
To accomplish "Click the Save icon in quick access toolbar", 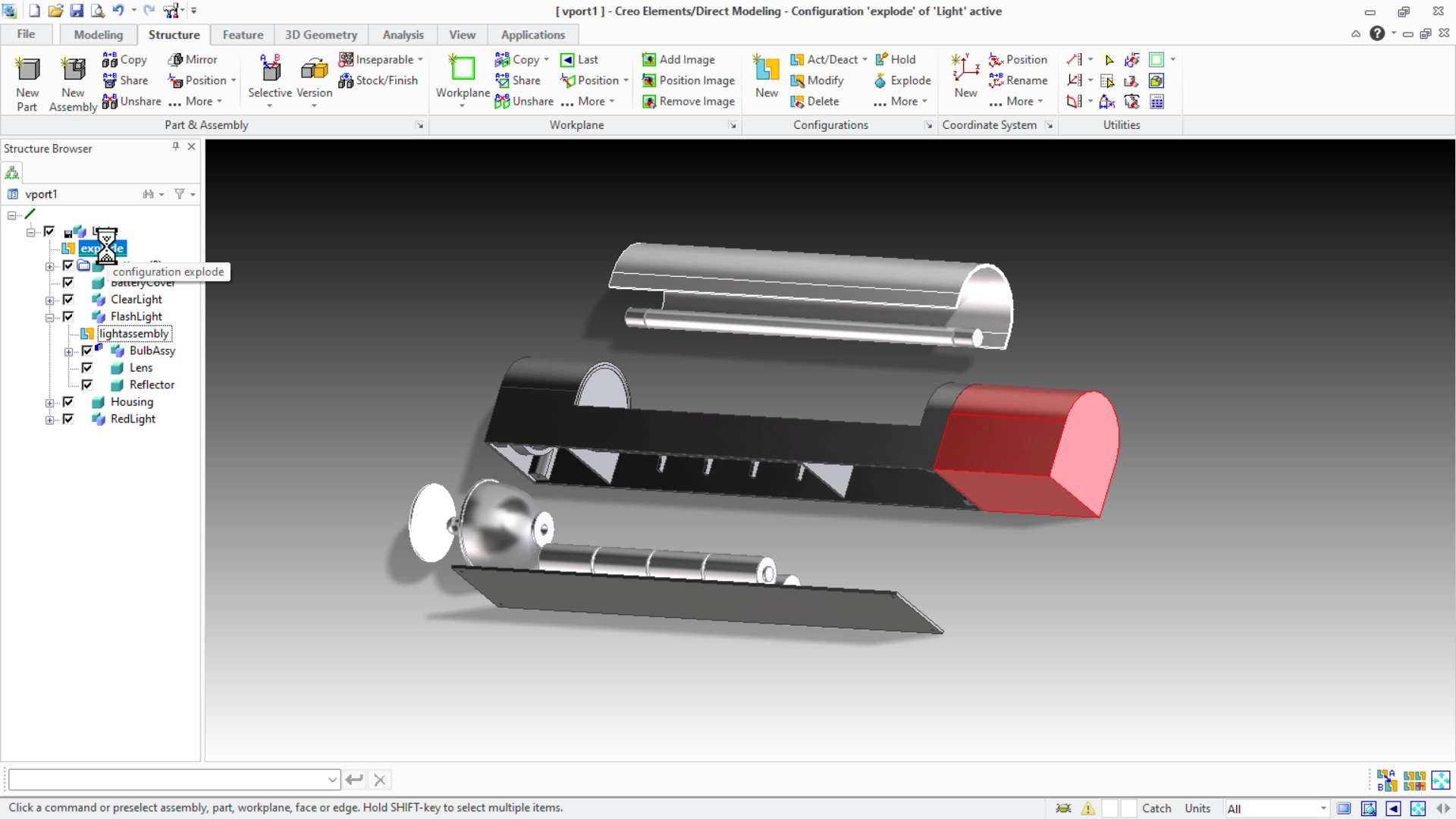I will (77, 11).
